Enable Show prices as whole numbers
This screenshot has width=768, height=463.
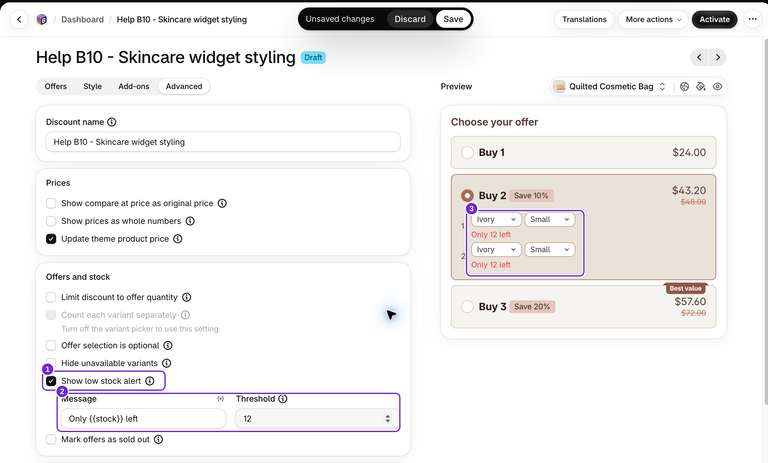(51, 221)
